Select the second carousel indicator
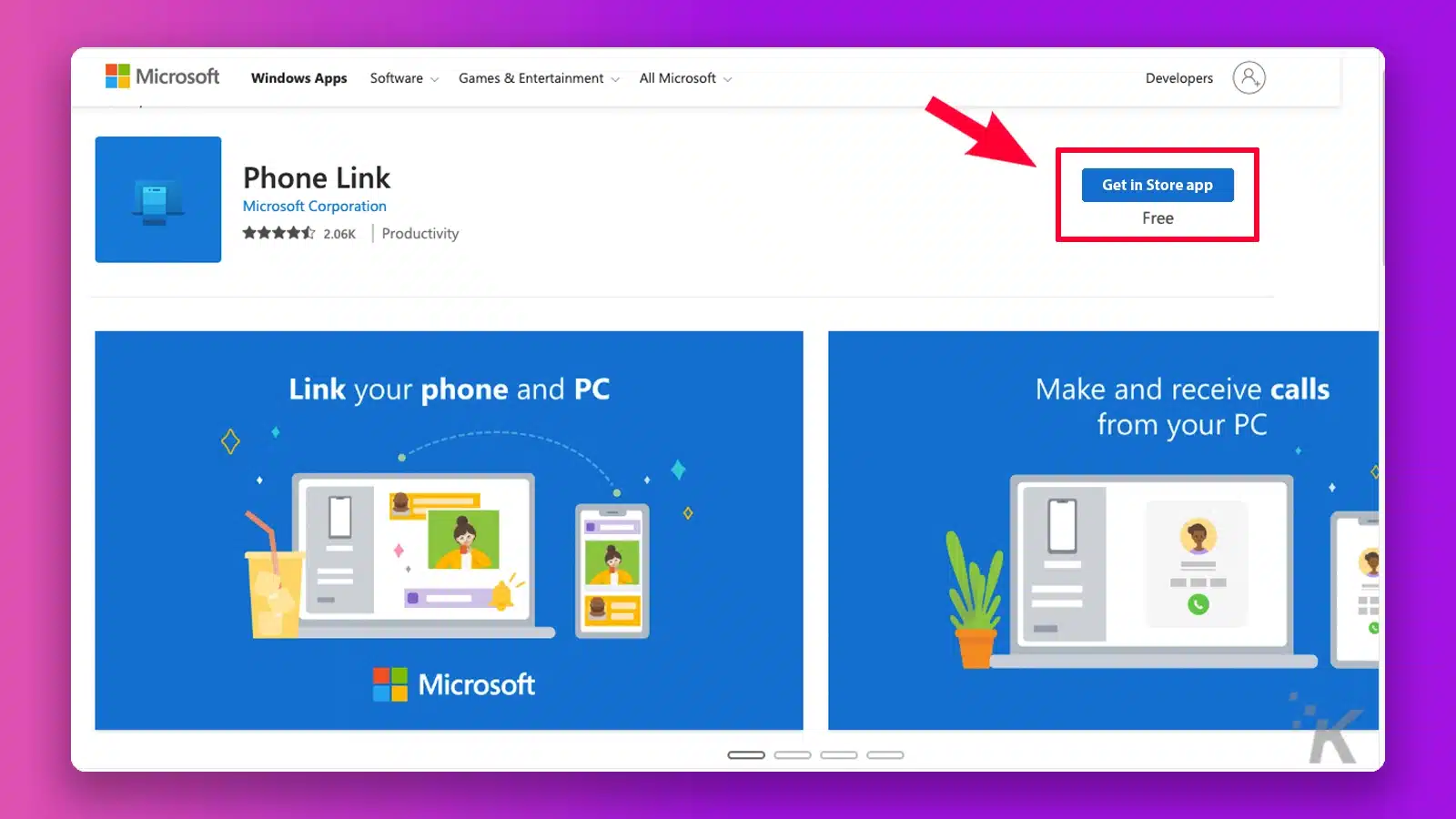This screenshot has height=819, width=1456. [793, 755]
